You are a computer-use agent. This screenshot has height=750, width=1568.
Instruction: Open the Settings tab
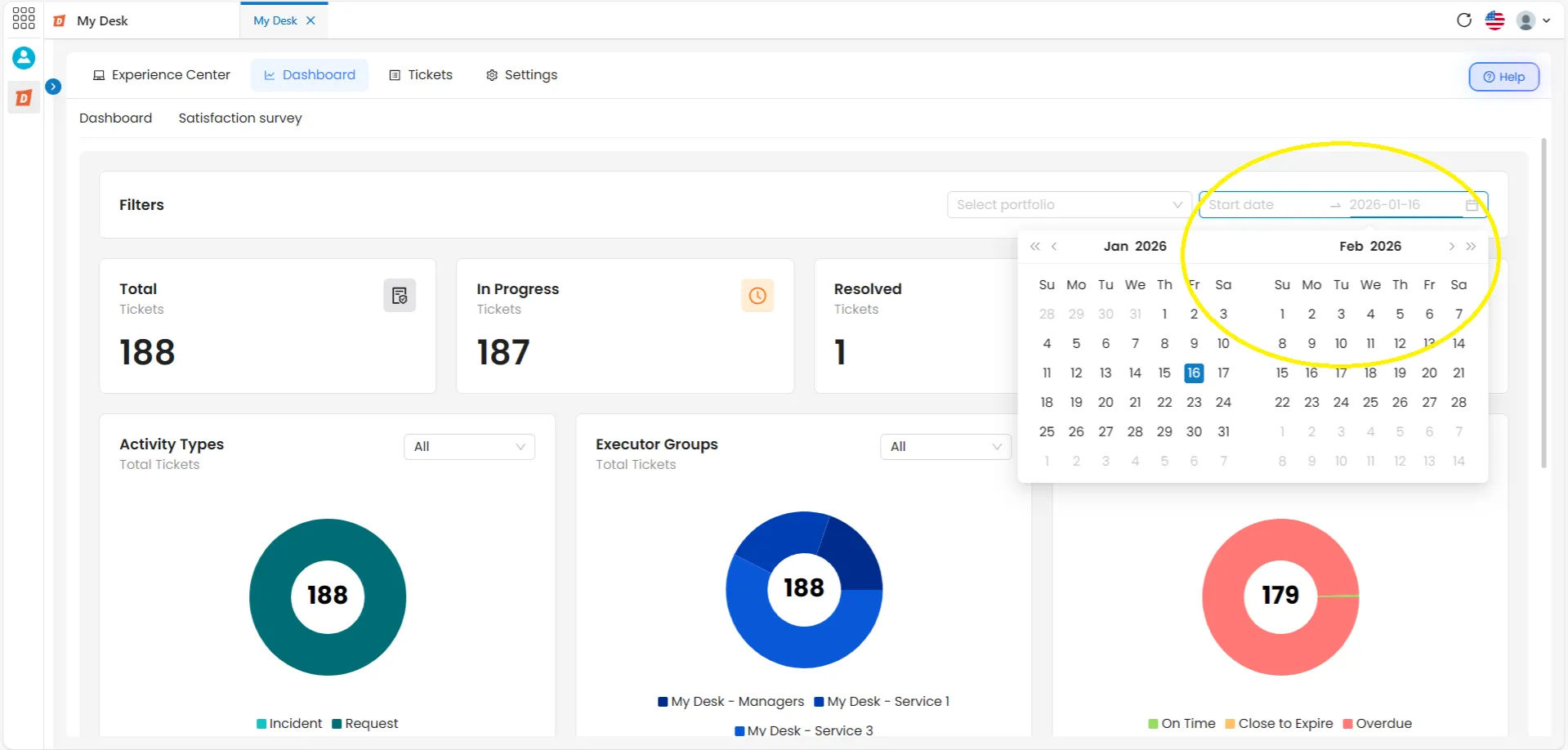click(521, 75)
